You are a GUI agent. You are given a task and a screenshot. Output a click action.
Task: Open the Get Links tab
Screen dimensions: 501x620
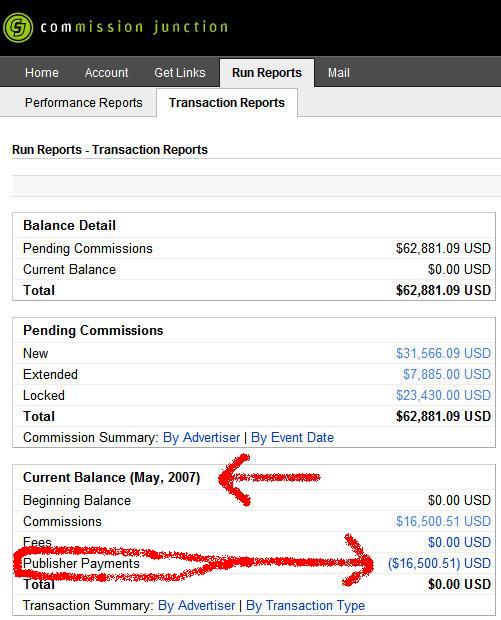click(180, 73)
